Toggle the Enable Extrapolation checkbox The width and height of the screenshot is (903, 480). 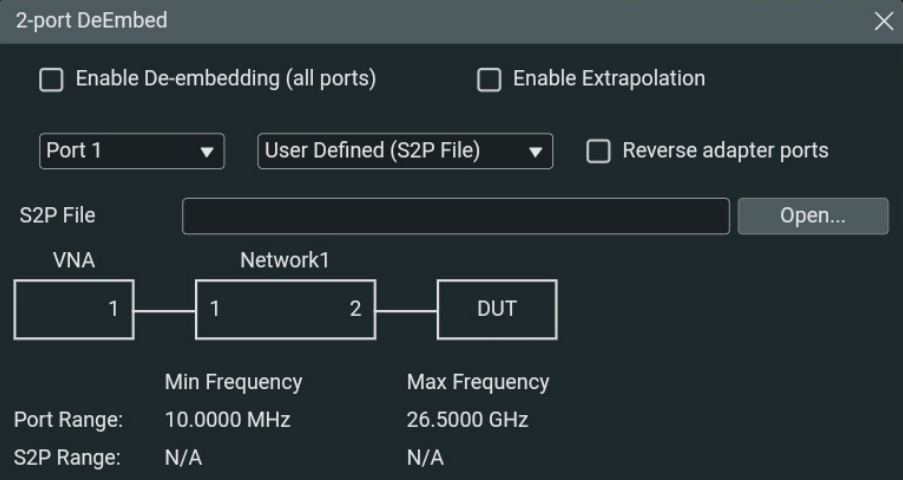click(489, 80)
